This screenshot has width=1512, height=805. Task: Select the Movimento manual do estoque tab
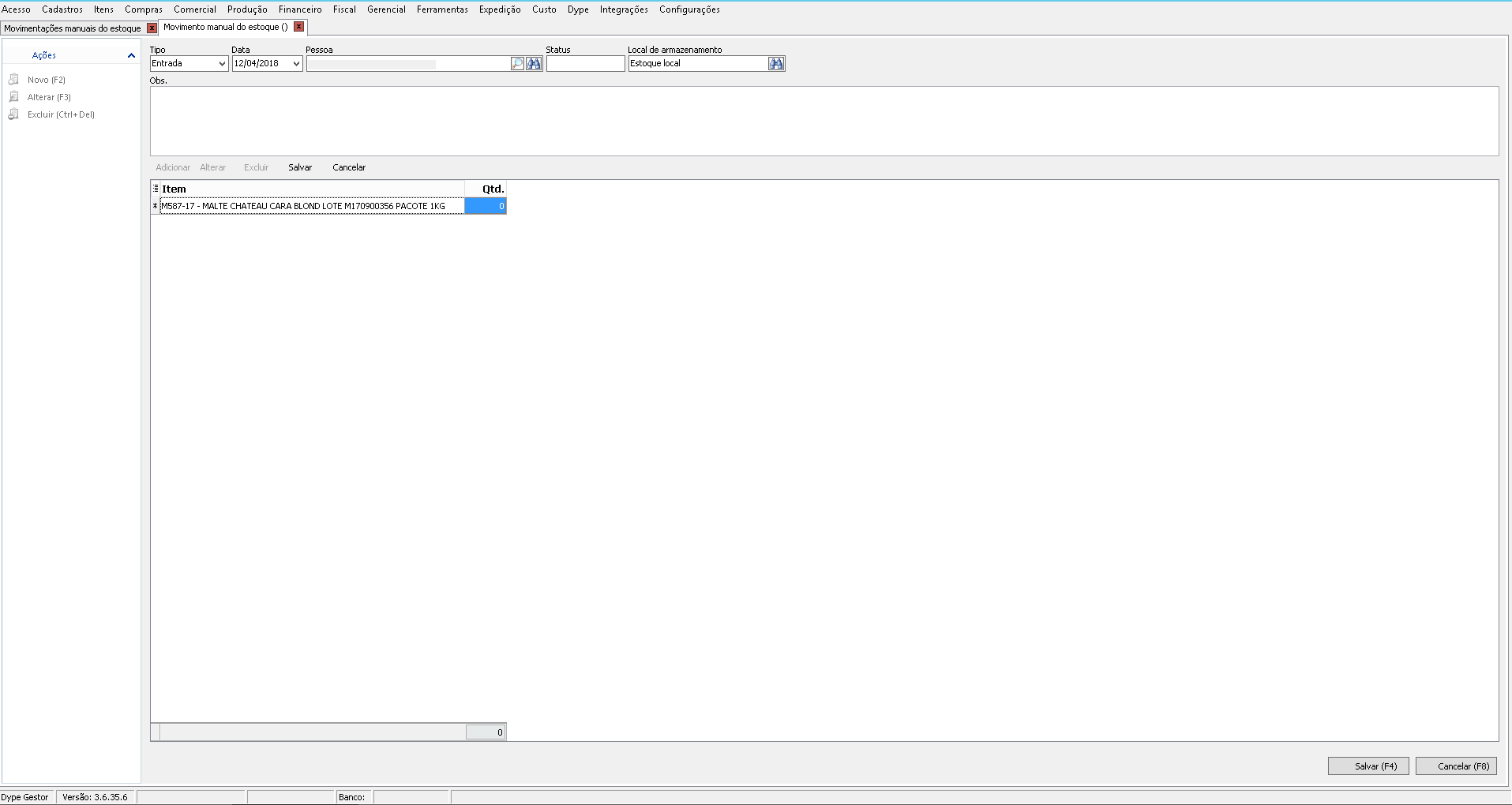[226, 27]
